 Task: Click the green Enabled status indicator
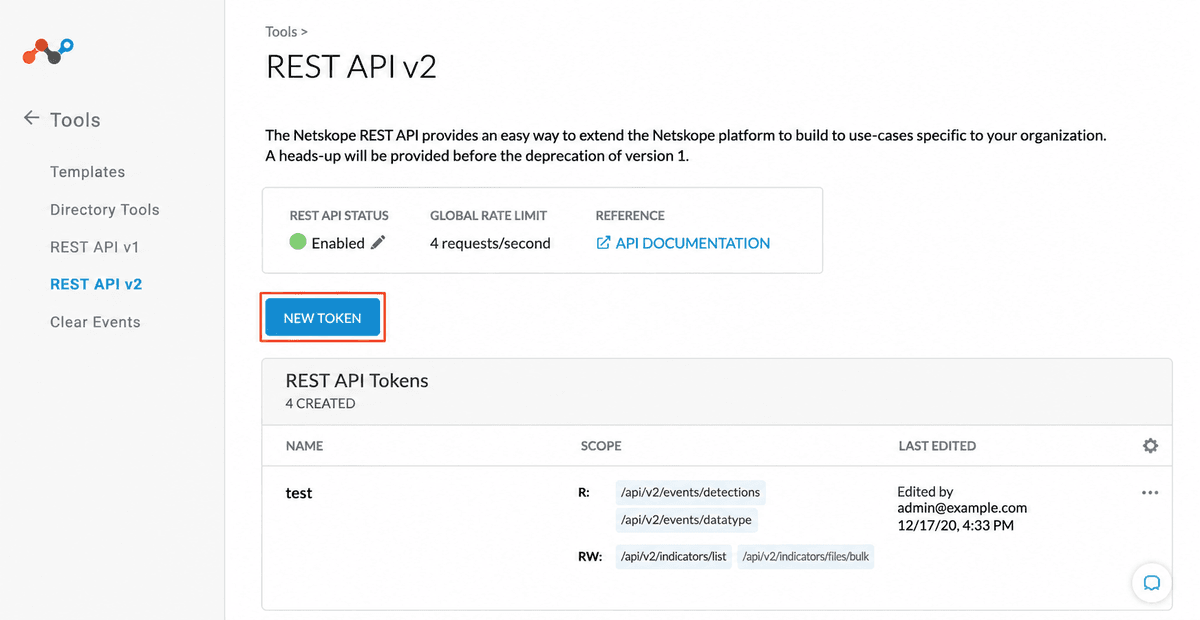[298, 242]
